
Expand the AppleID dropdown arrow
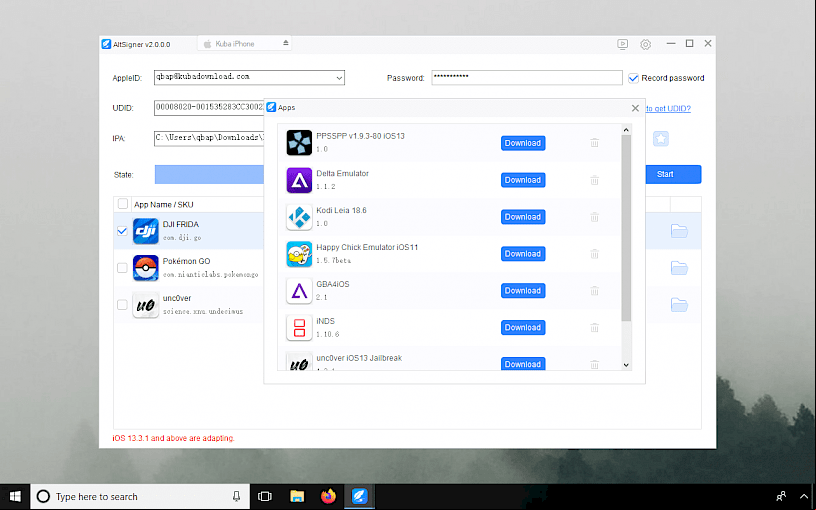click(339, 78)
